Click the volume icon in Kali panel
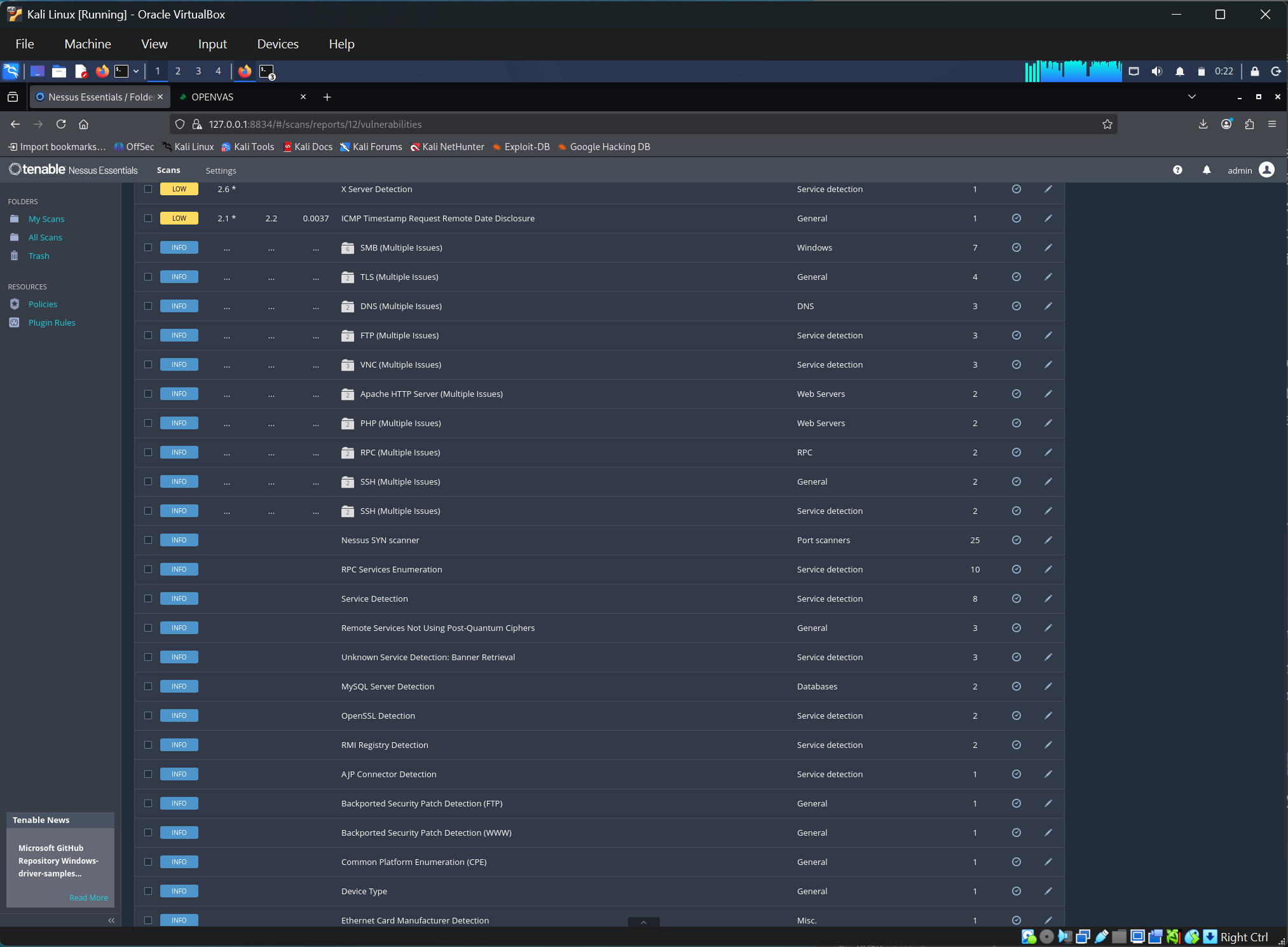The width and height of the screenshot is (1288, 947). point(1157,71)
